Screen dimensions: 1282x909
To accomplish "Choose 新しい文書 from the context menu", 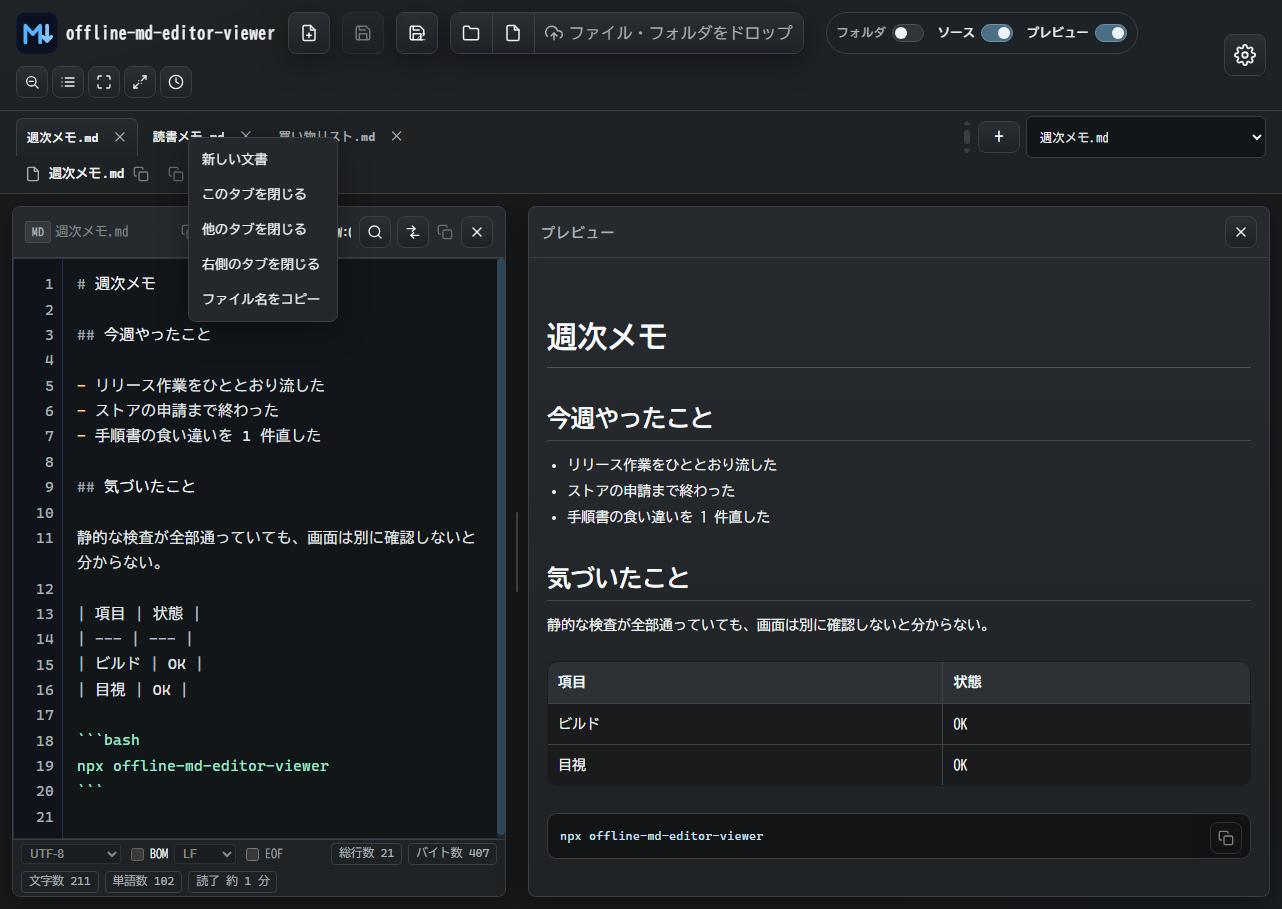I will (263, 159).
